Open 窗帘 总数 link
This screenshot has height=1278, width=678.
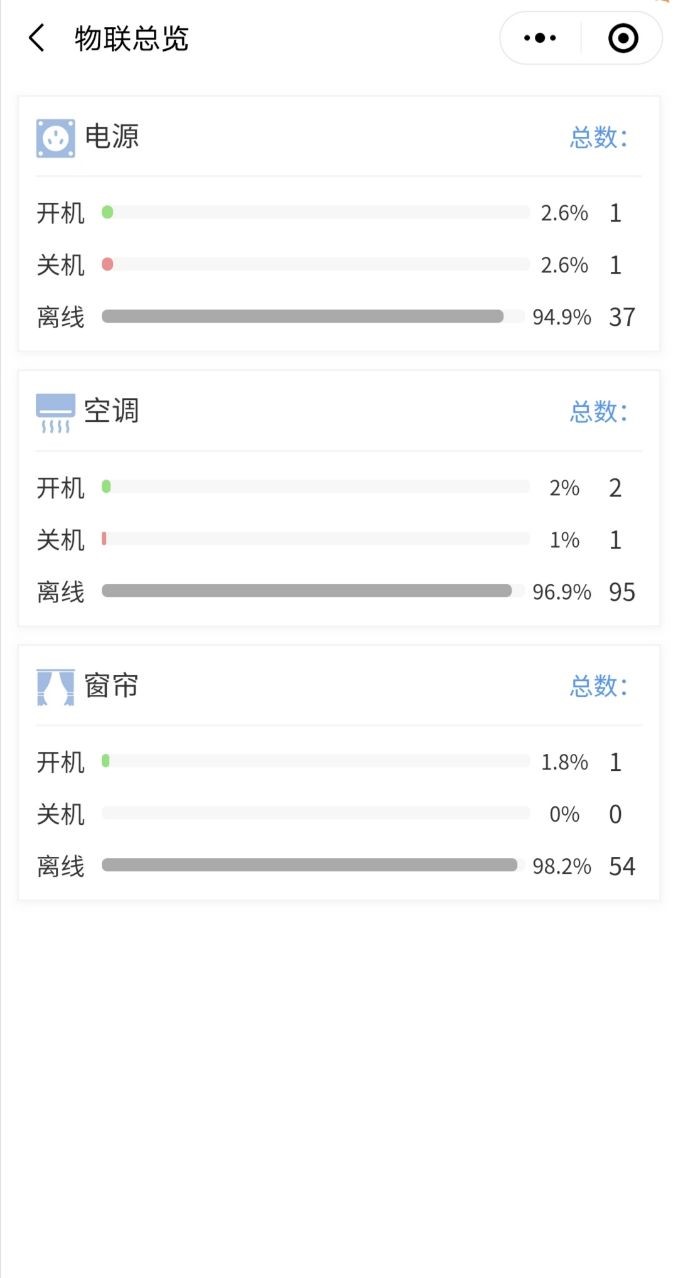(x=599, y=687)
